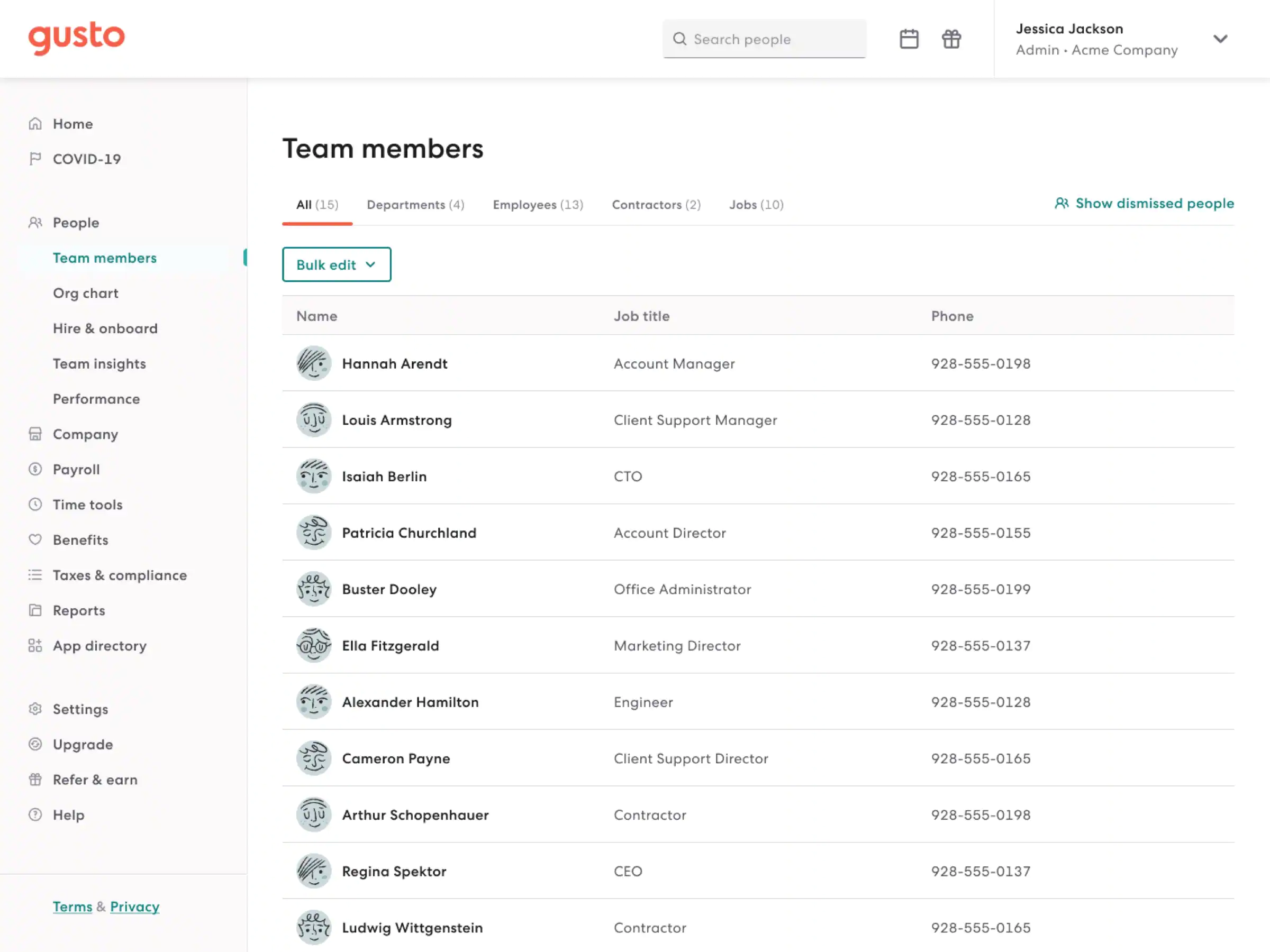Click the Account Manager job title

tap(674, 364)
